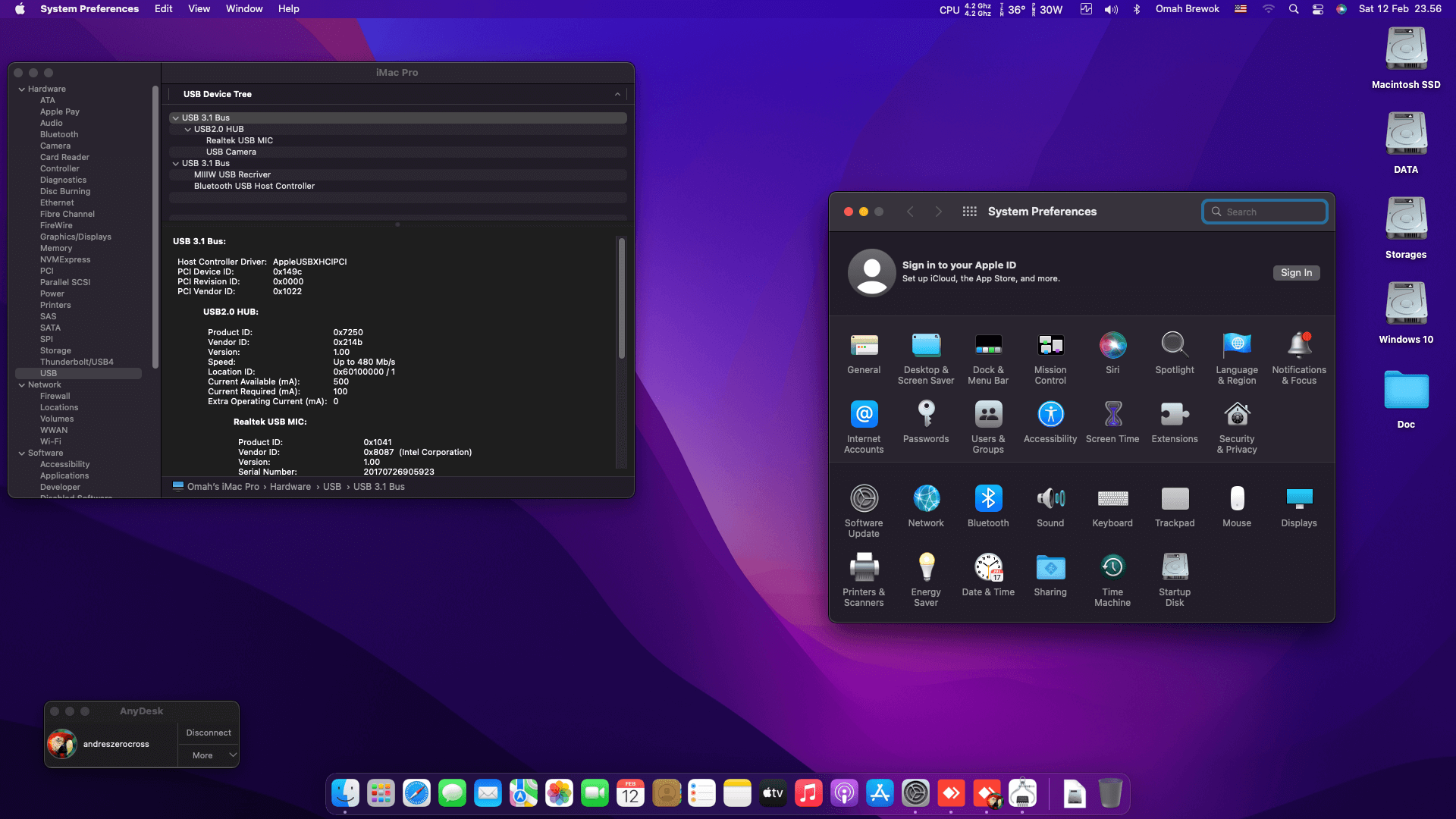Image resolution: width=1456 pixels, height=819 pixels.
Task: Collapse the USB2.0 HUB tree node
Action: pyautogui.click(x=187, y=130)
